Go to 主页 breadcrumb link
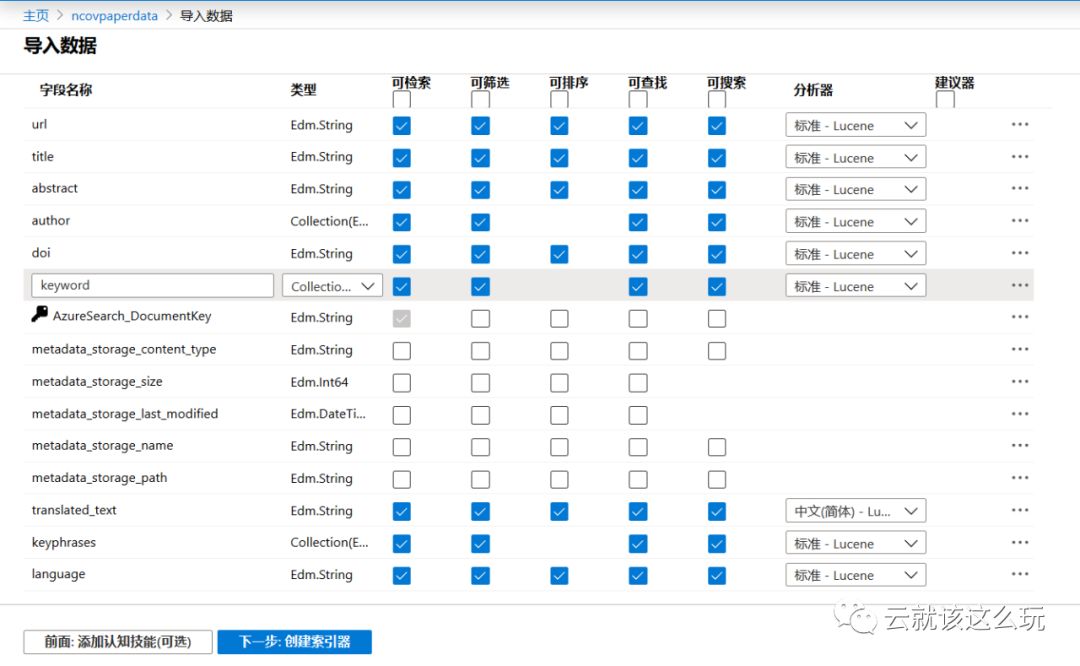Viewport: 1080px width, 666px height. pyautogui.click(x=36, y=16)
